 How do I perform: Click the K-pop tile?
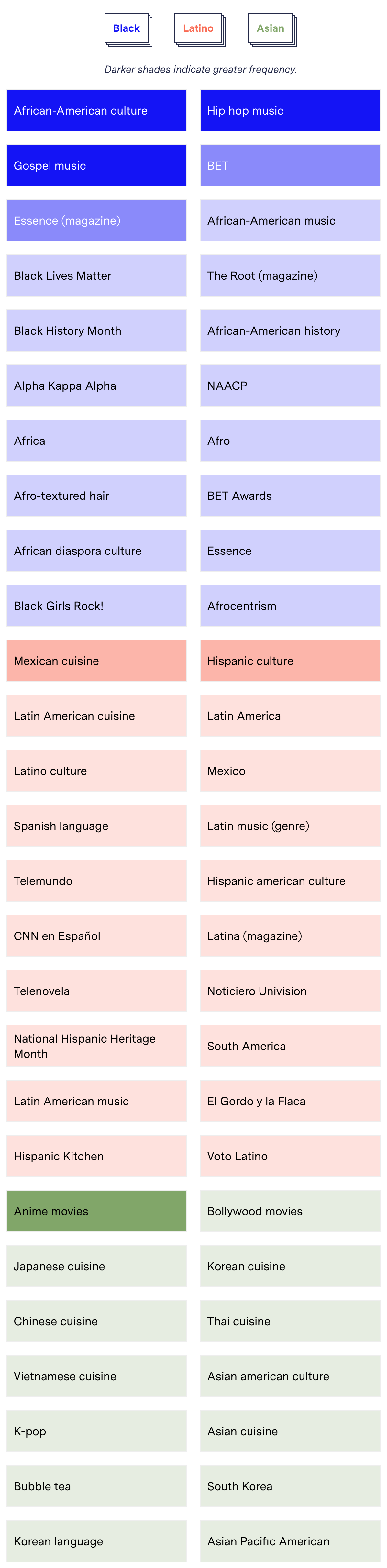pos(97,1431)
